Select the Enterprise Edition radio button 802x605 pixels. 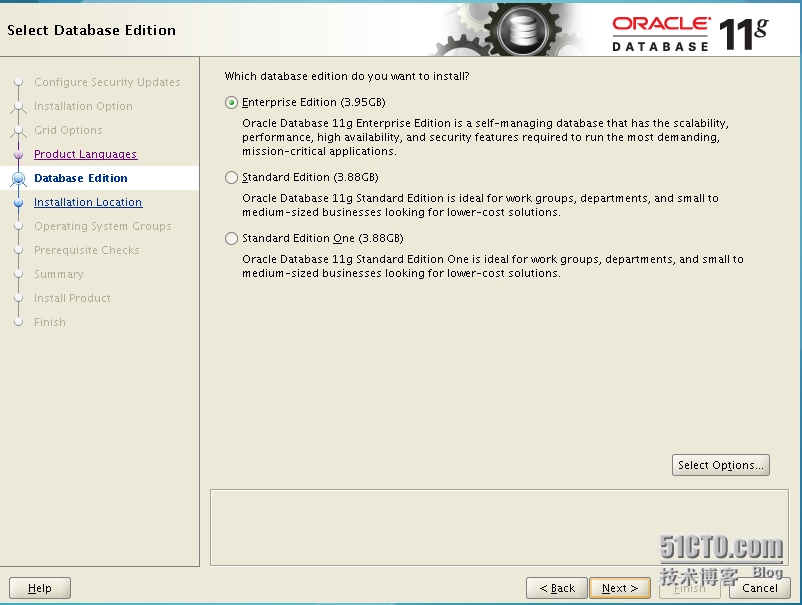pos(231,102)
